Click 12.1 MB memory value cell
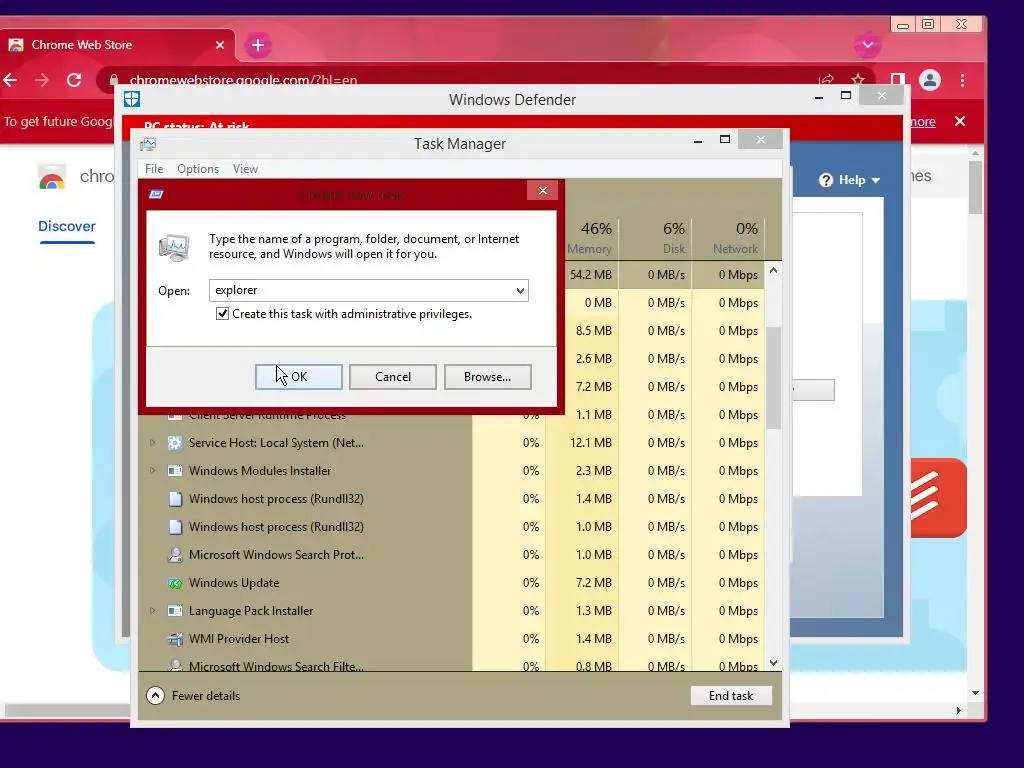Image resolution: width=1024 pixels, height=768 pixels. [590, 443]
